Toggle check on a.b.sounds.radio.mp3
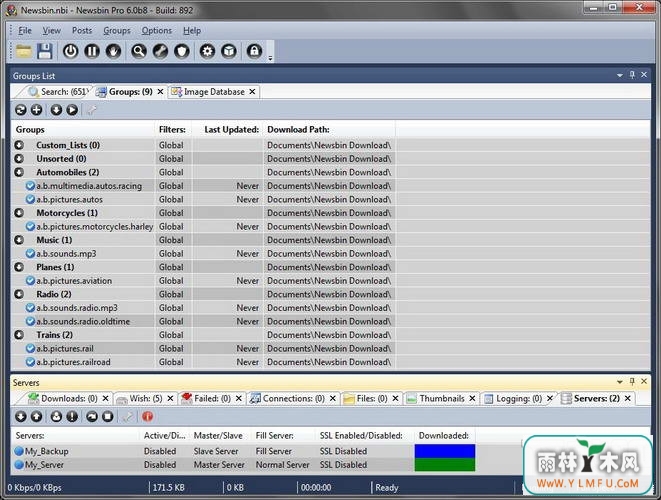Screen dimensions: 661x500 30,308
